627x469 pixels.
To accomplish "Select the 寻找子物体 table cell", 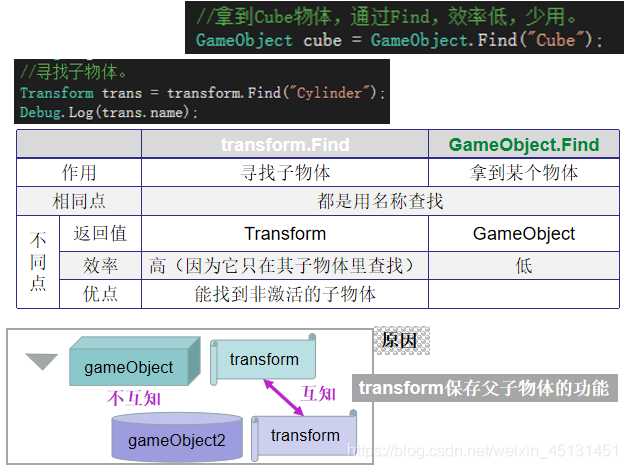I will tap(285, 173).
